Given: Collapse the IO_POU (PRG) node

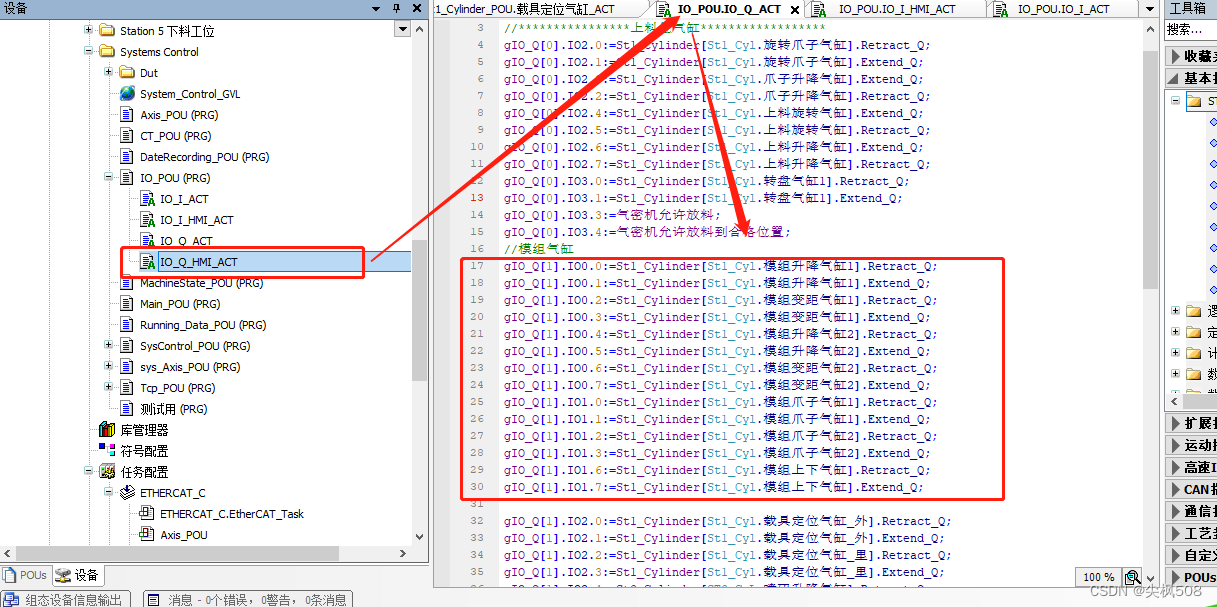Looking at the screenshot, I should pyautogui.click(x=109, y=177).
